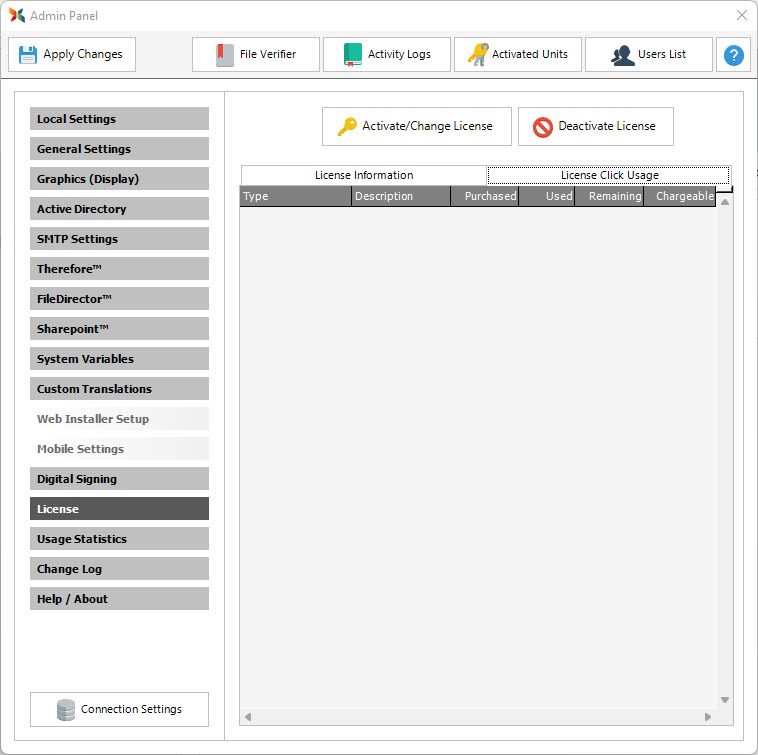Open System Variables section

(x=119, y=359)
